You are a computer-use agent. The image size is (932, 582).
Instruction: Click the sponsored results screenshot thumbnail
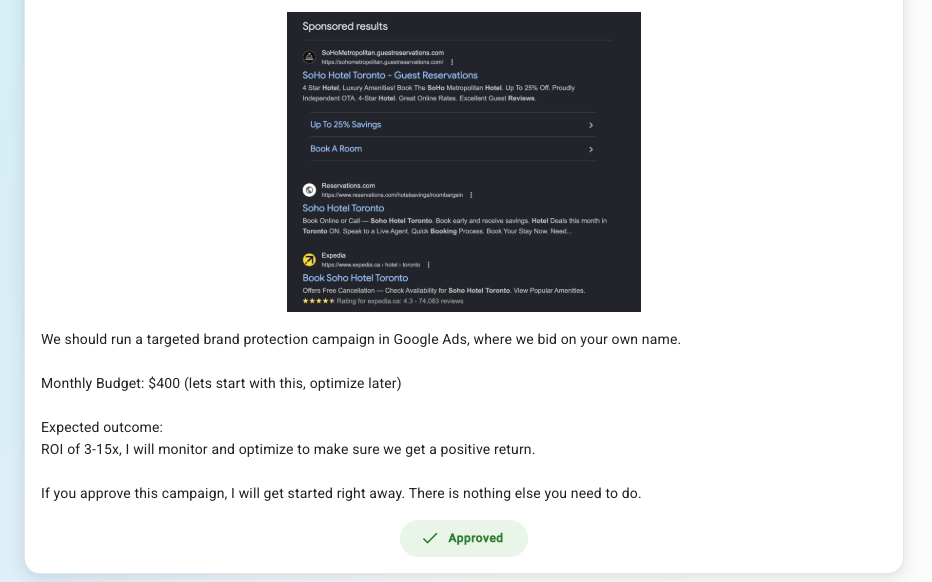pos(464,162)
